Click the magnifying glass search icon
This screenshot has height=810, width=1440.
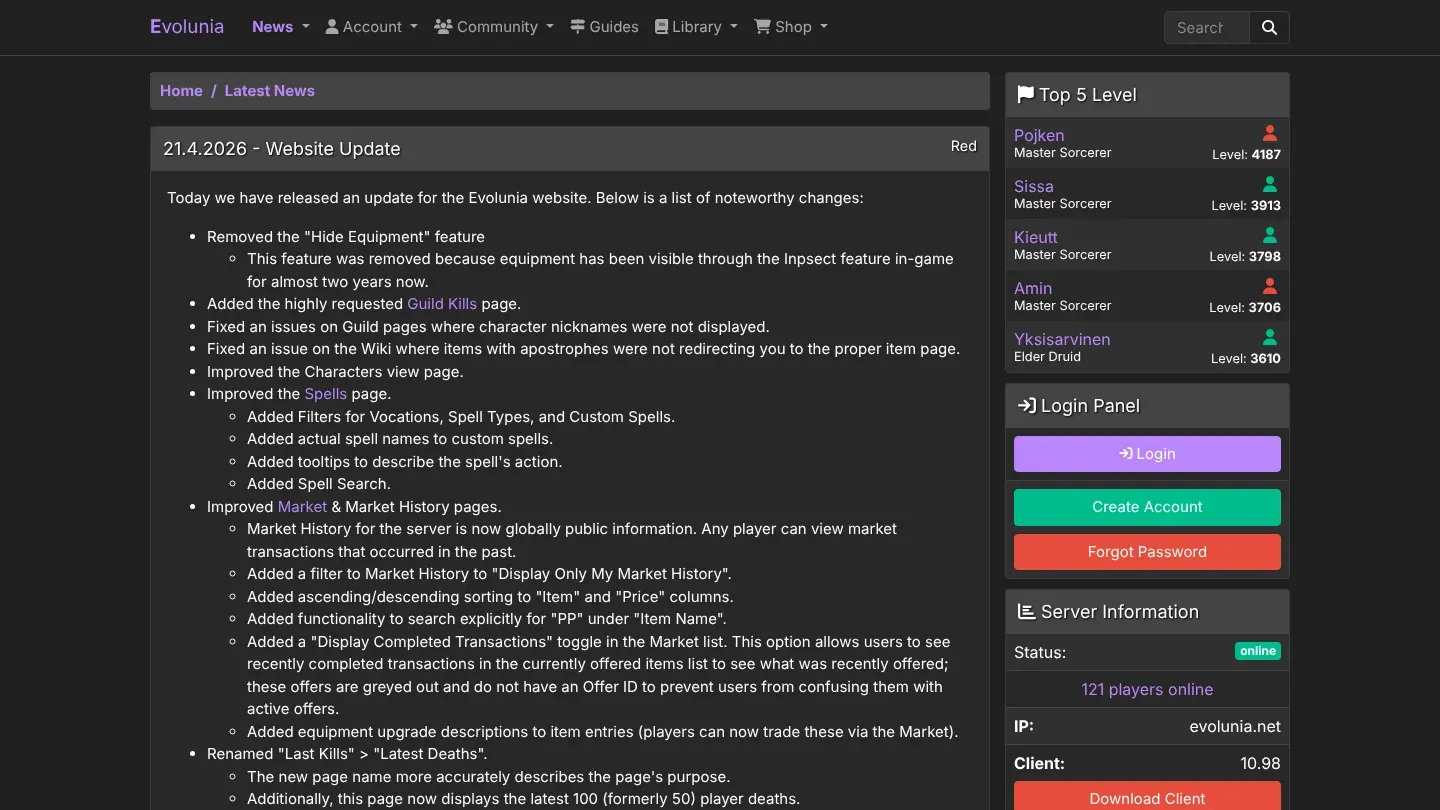(x=1269, y=28)
